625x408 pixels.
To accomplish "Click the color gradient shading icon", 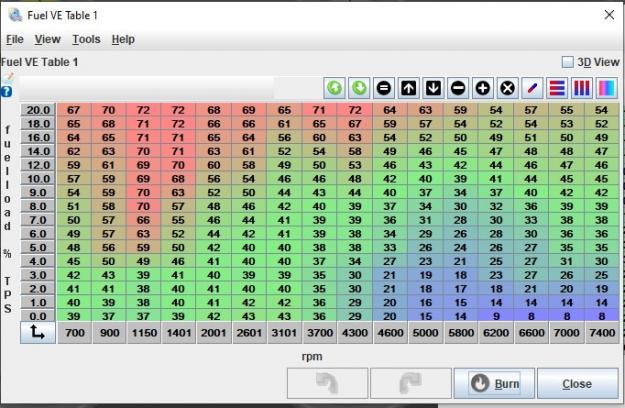I will tap(606, 88).
